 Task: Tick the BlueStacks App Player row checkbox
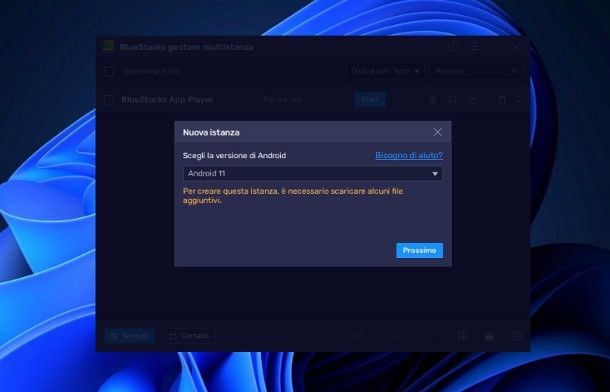[109, 100]
